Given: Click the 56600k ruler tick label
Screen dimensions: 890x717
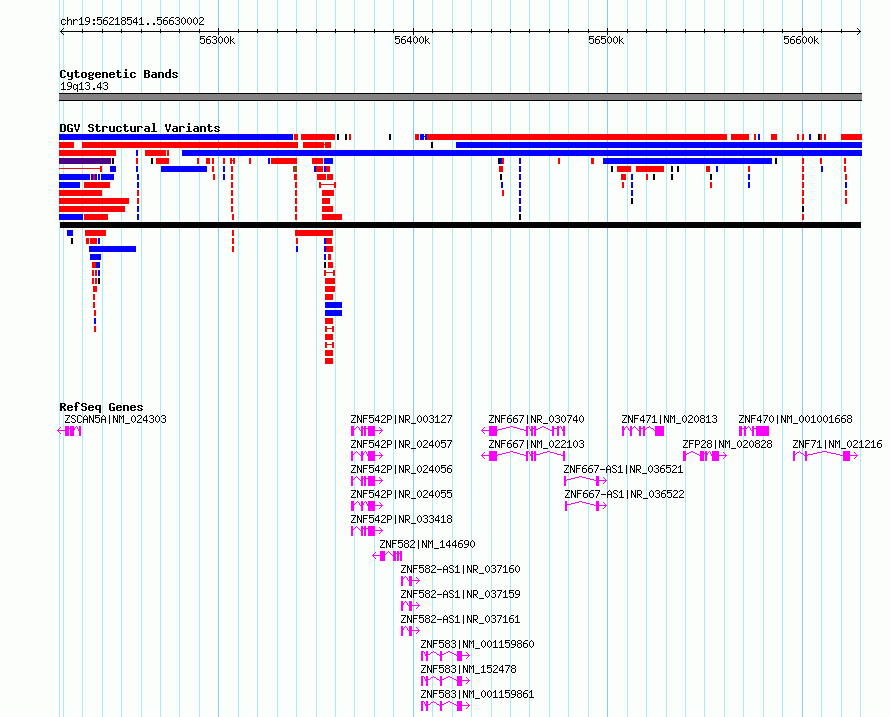Looking at the screenshot, I should coord(801,40).
